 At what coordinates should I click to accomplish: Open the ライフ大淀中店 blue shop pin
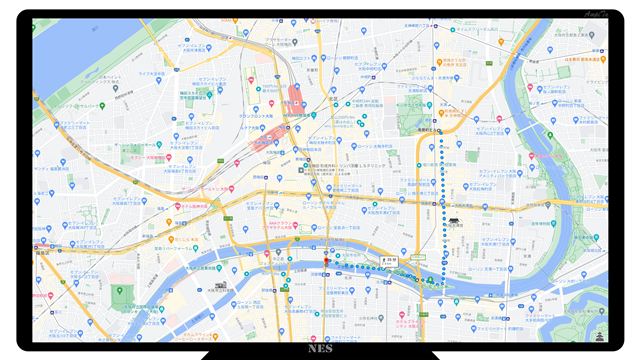[159, 80]
